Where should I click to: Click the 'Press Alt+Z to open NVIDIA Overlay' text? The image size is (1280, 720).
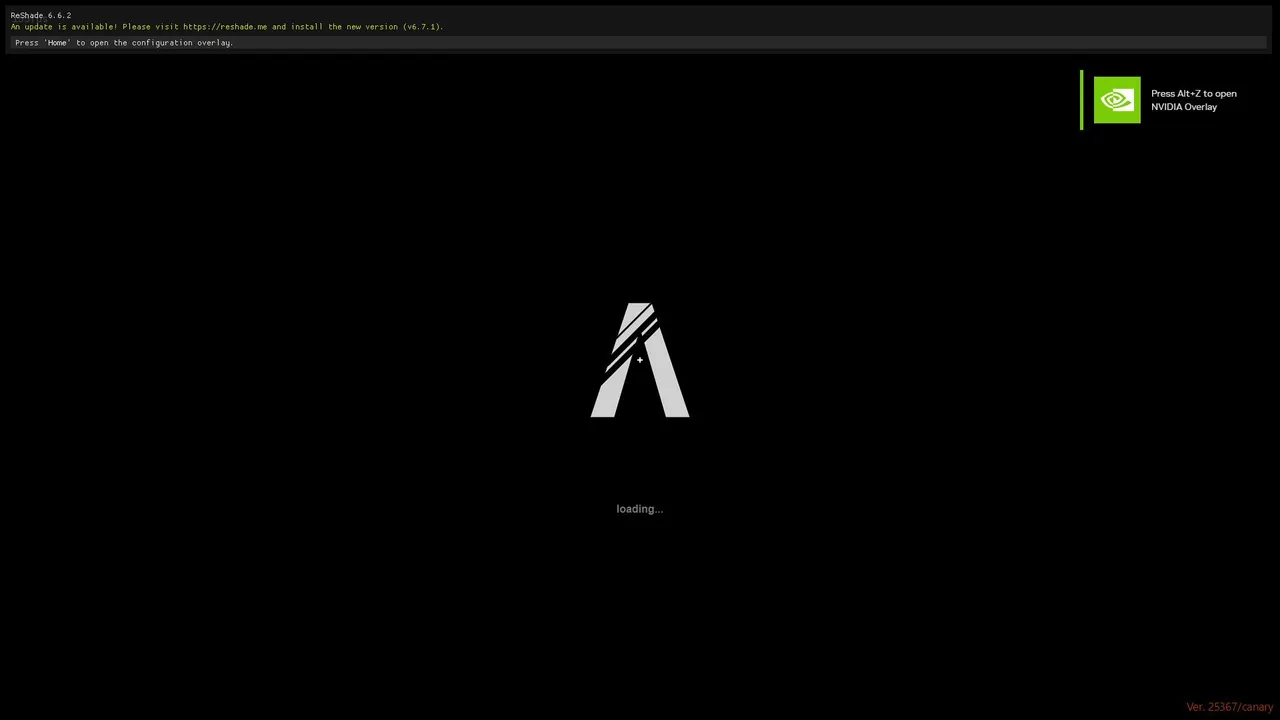pyautogui.click(x=1194, y=100)
